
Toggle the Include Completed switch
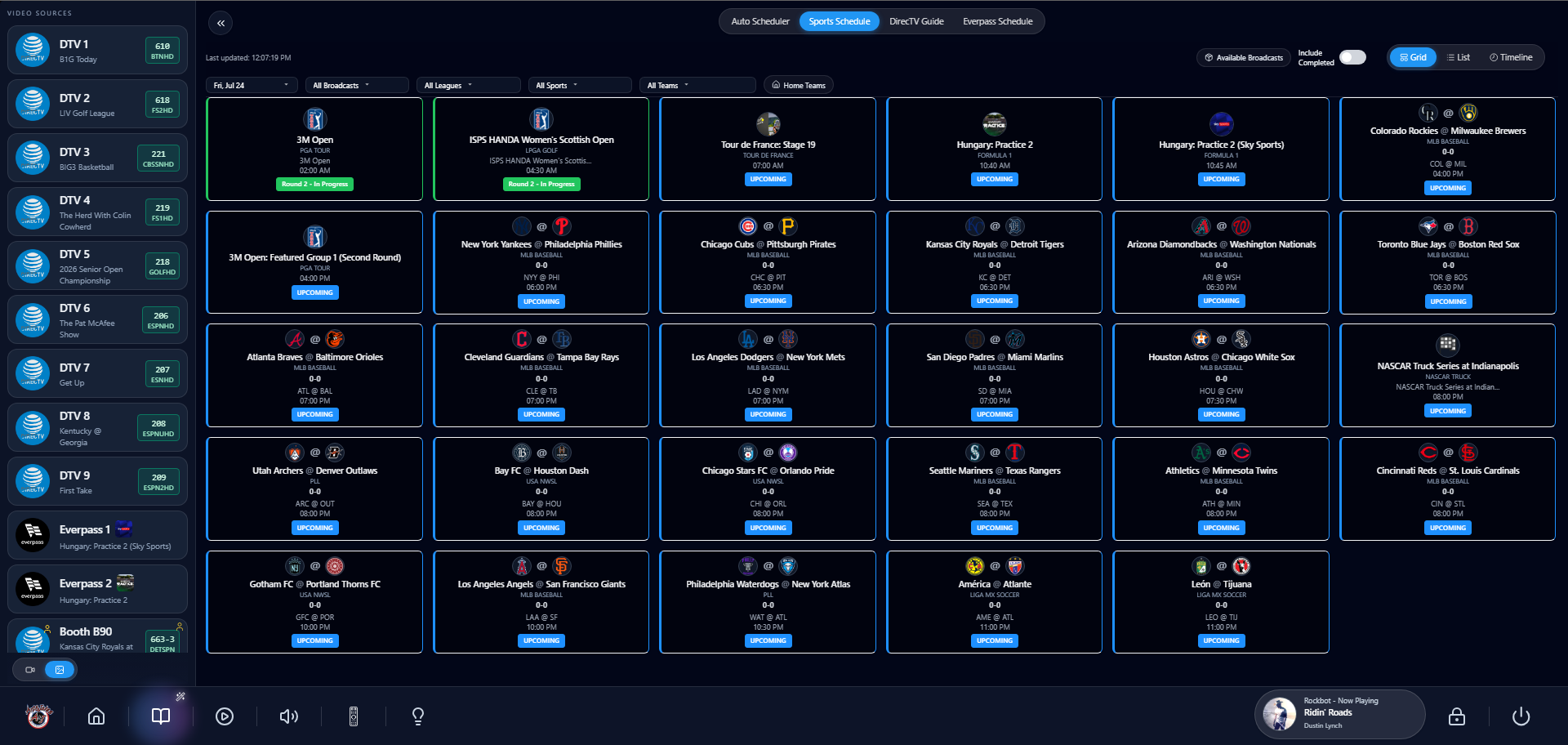[x=1352, y=57]
